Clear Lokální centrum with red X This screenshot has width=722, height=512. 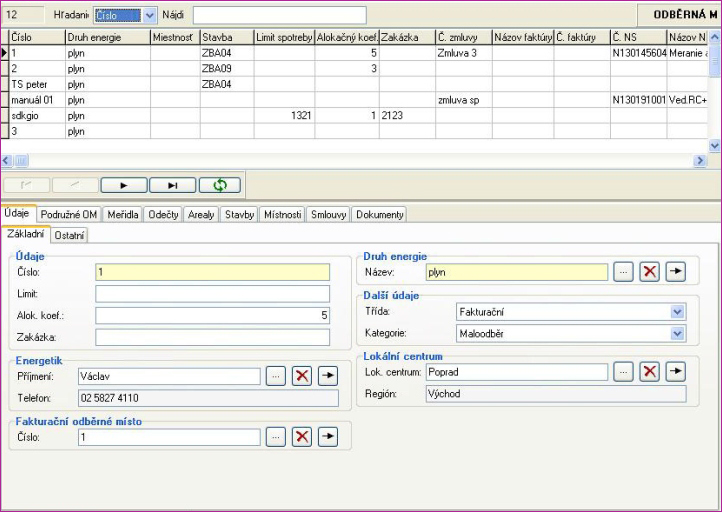click(649, 372)
